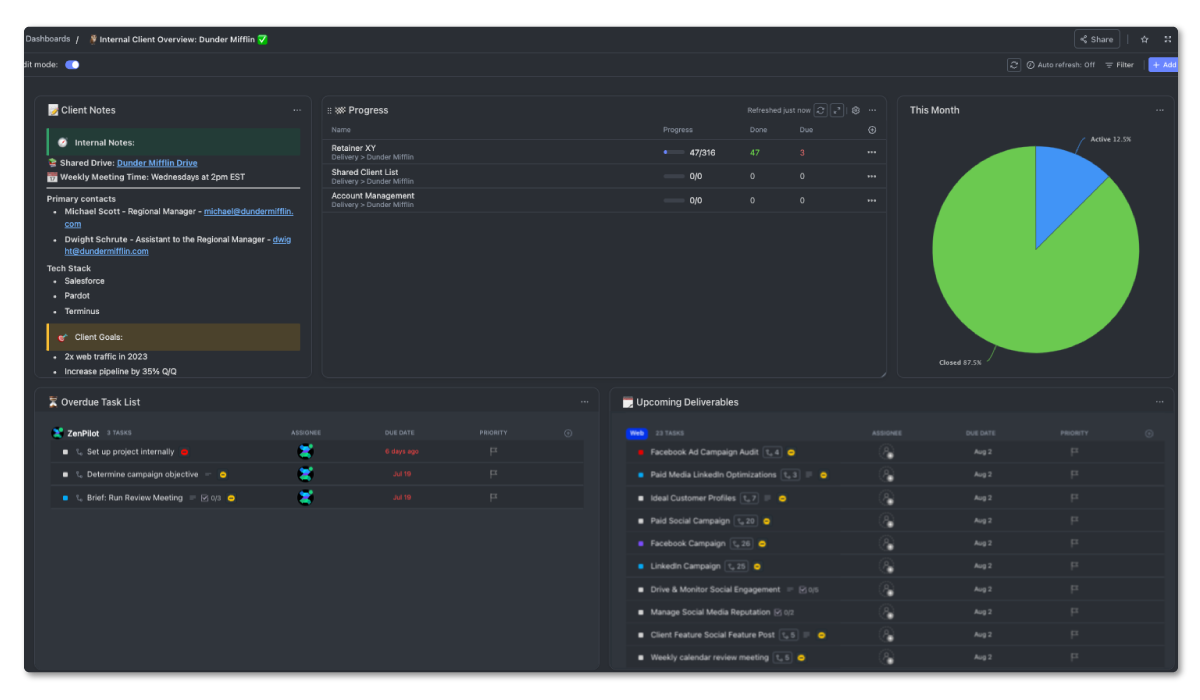Navigate to Dashboards in the breadcrumb
This screenshot has height=700, width=1200.
click(48, 38)
